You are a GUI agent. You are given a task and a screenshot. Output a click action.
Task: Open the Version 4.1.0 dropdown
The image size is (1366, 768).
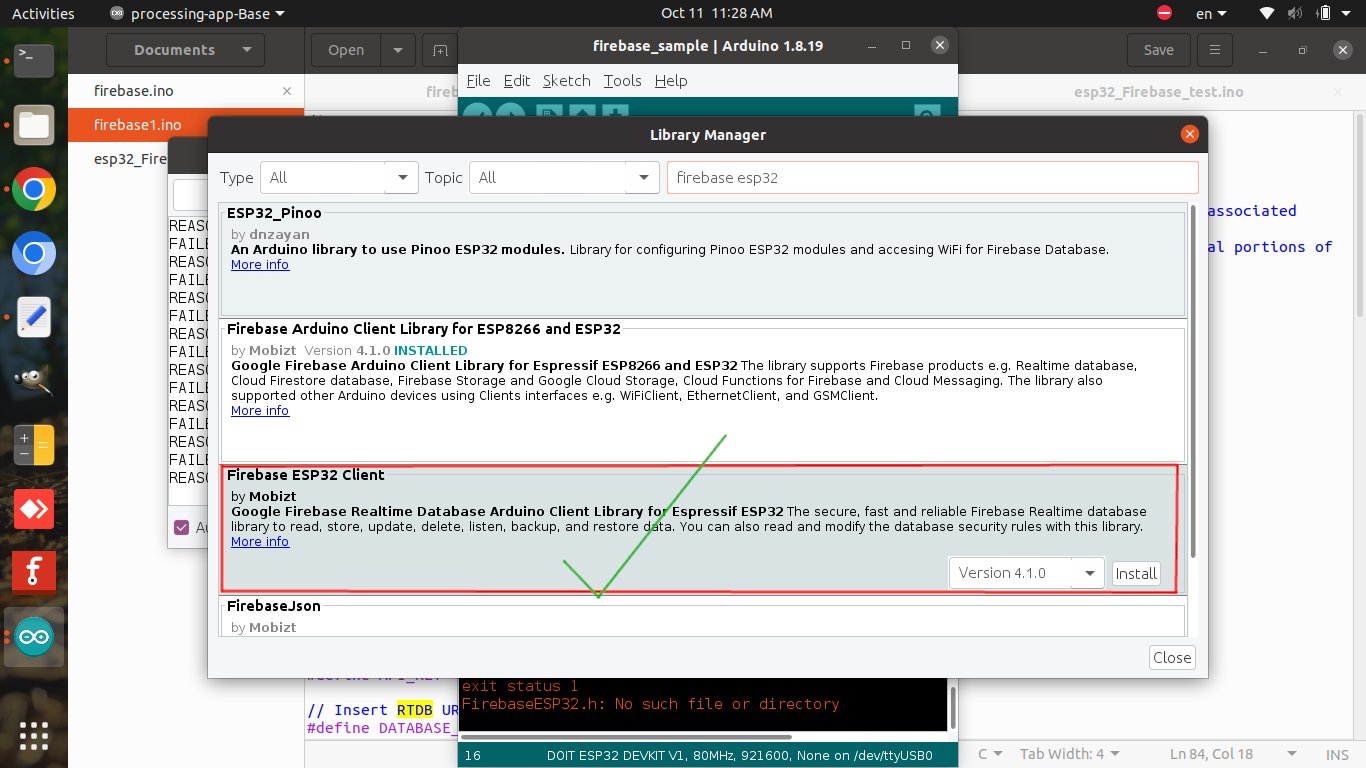click(1027, 573)
